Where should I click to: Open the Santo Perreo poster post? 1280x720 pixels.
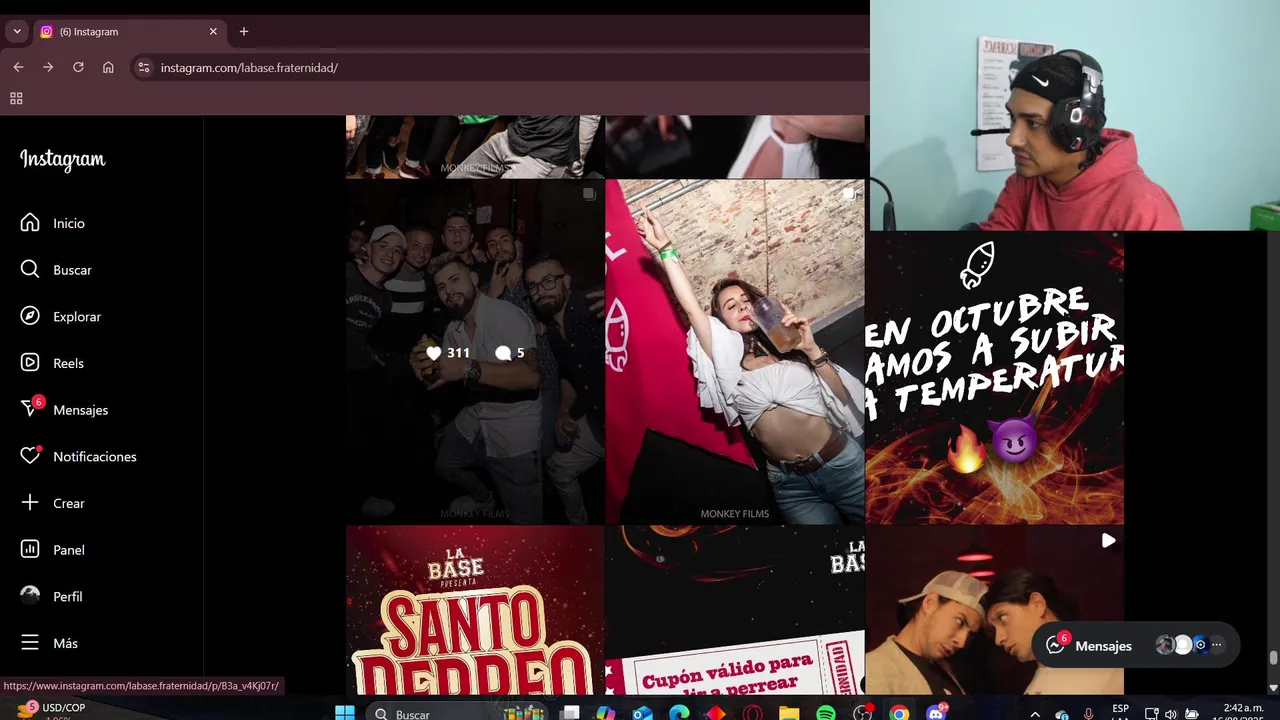(x=475, y=610)
